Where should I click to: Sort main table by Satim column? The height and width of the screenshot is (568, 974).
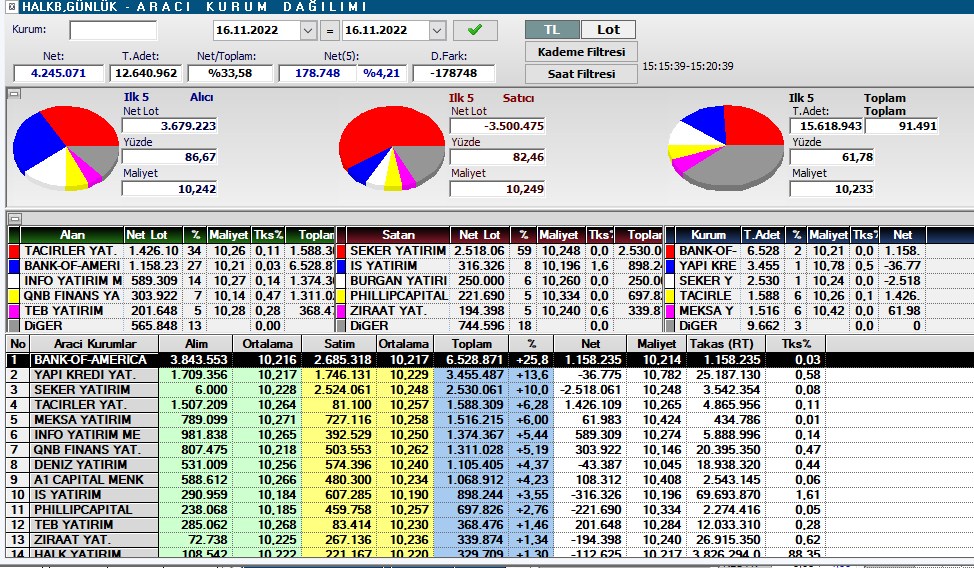point(339,344)
